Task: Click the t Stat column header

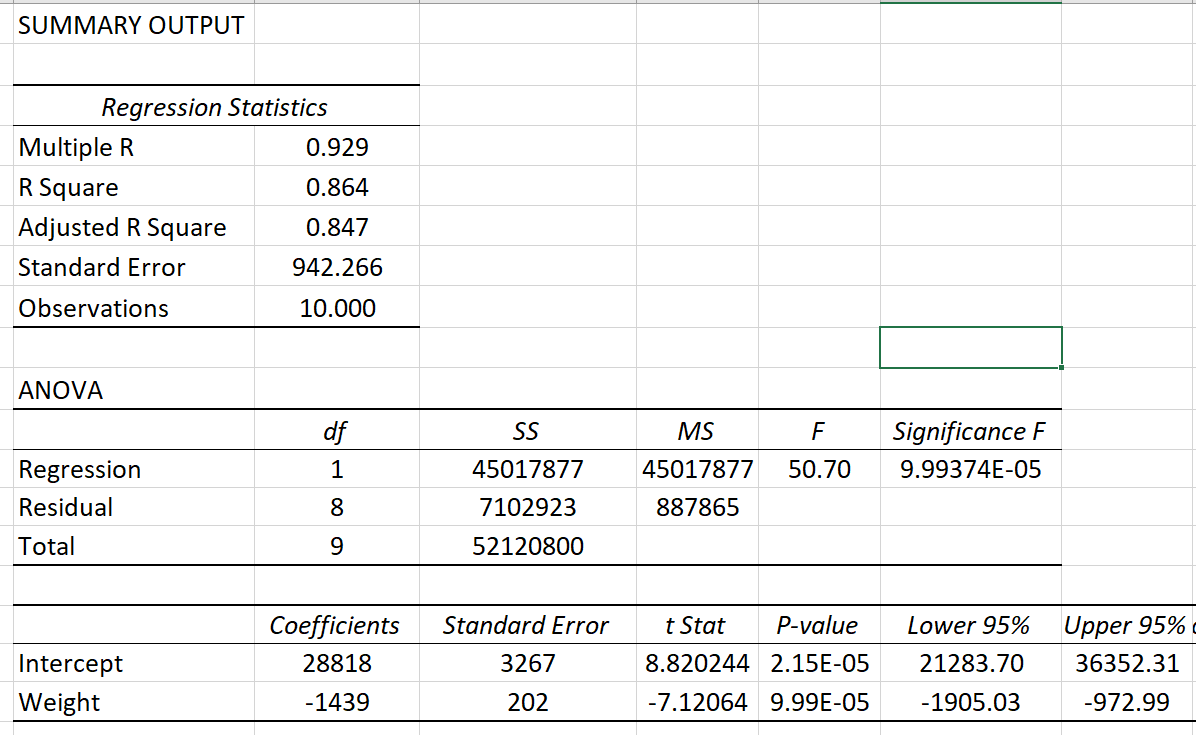Action: (697, 625)
